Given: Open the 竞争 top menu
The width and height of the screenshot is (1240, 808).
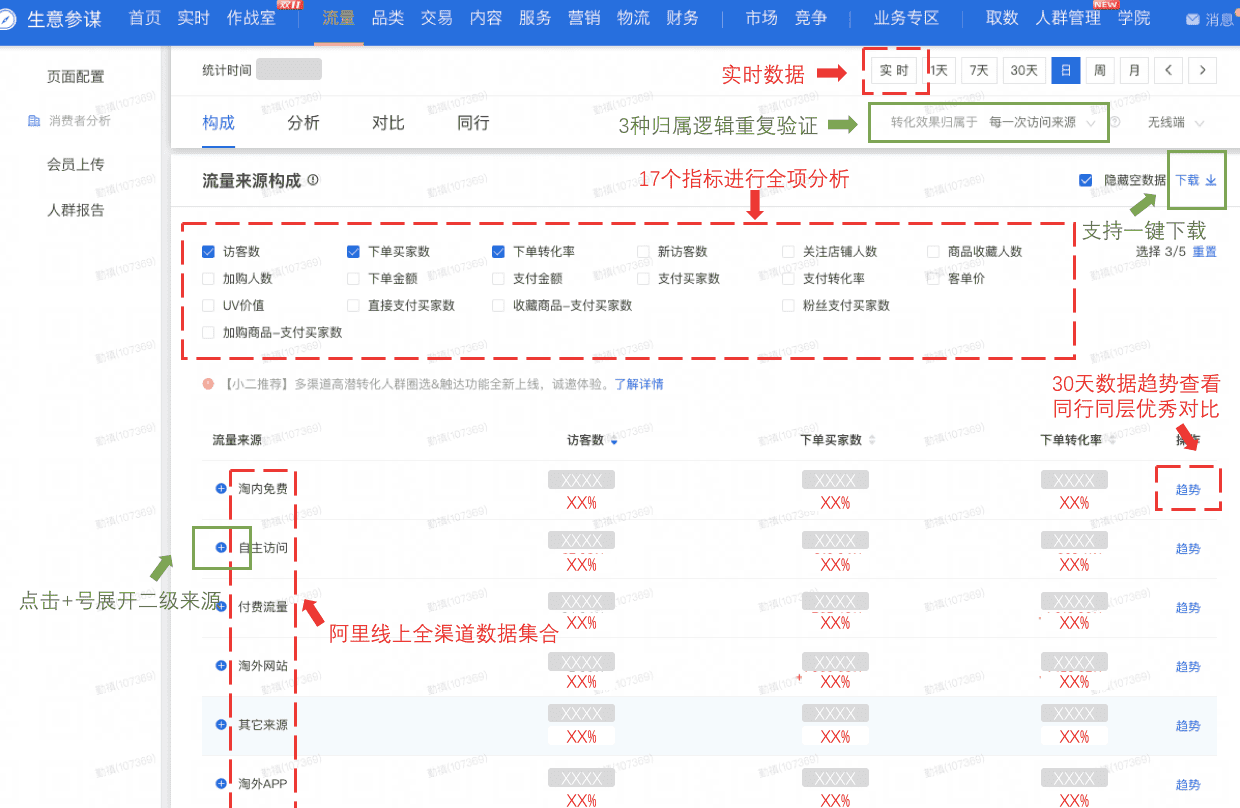Looking at the screenshot, I should pyautogui.click(x=810, y=19).
